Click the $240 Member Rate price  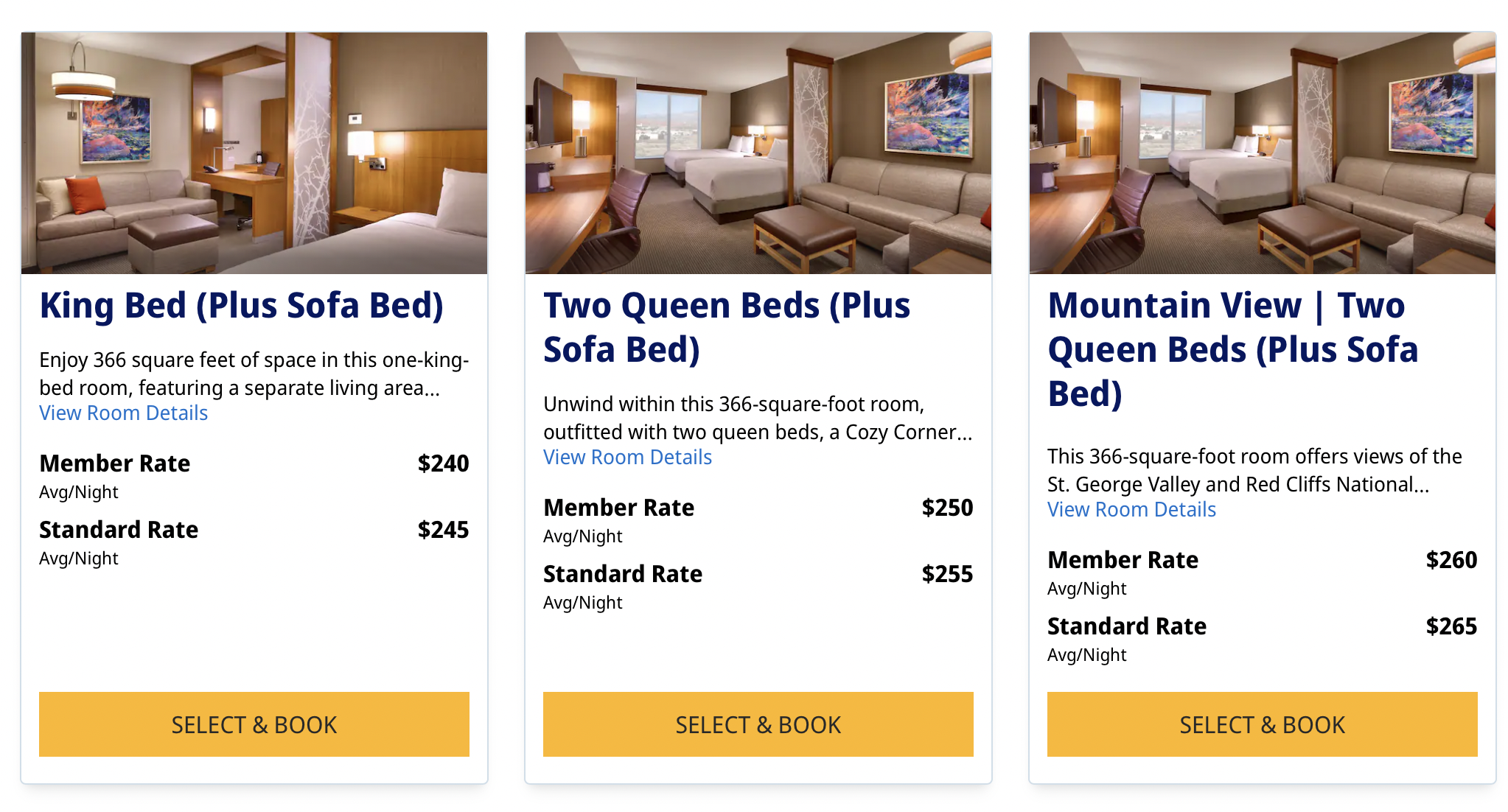pos(443,463)
